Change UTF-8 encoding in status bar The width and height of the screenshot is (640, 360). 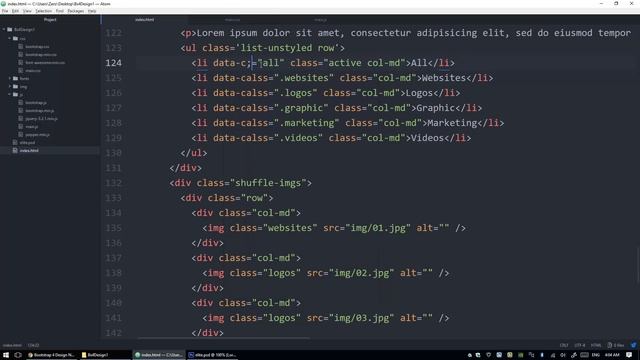point(580,345)
